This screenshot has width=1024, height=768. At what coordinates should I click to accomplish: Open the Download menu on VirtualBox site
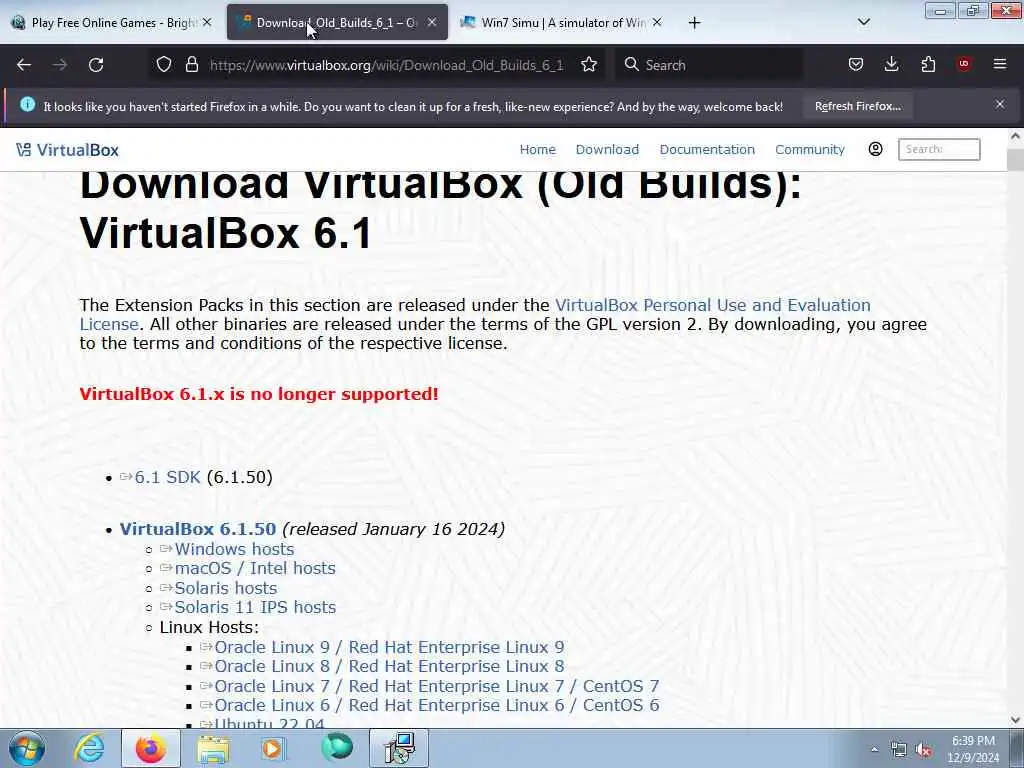(x=607, y=150)
